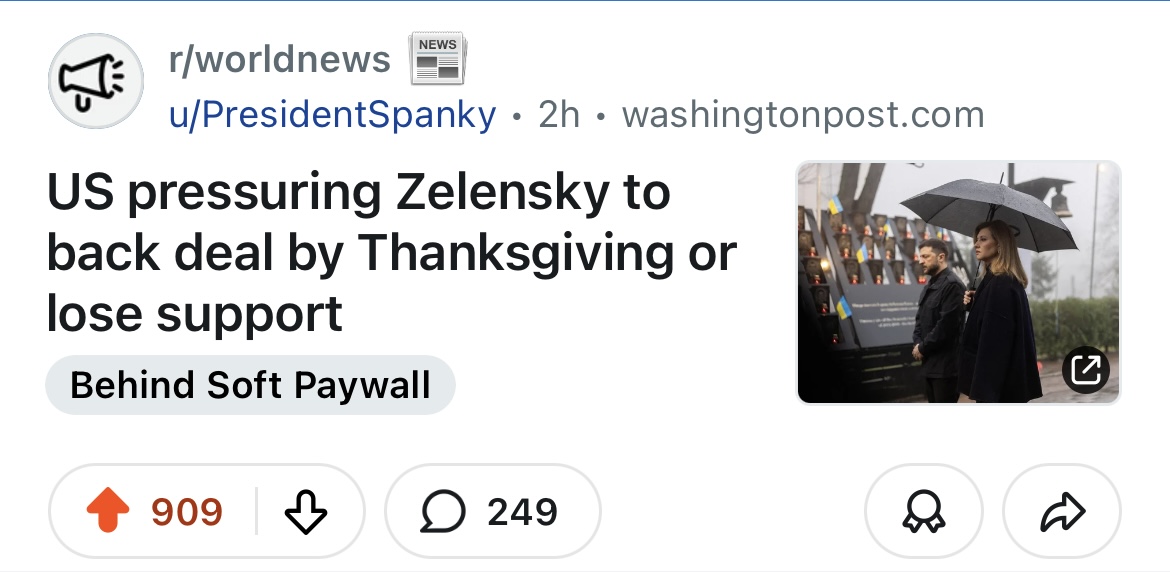Click the external link icon on thumbnail
Screen dimensions: 1170x572
click(x=1085, y=371)
